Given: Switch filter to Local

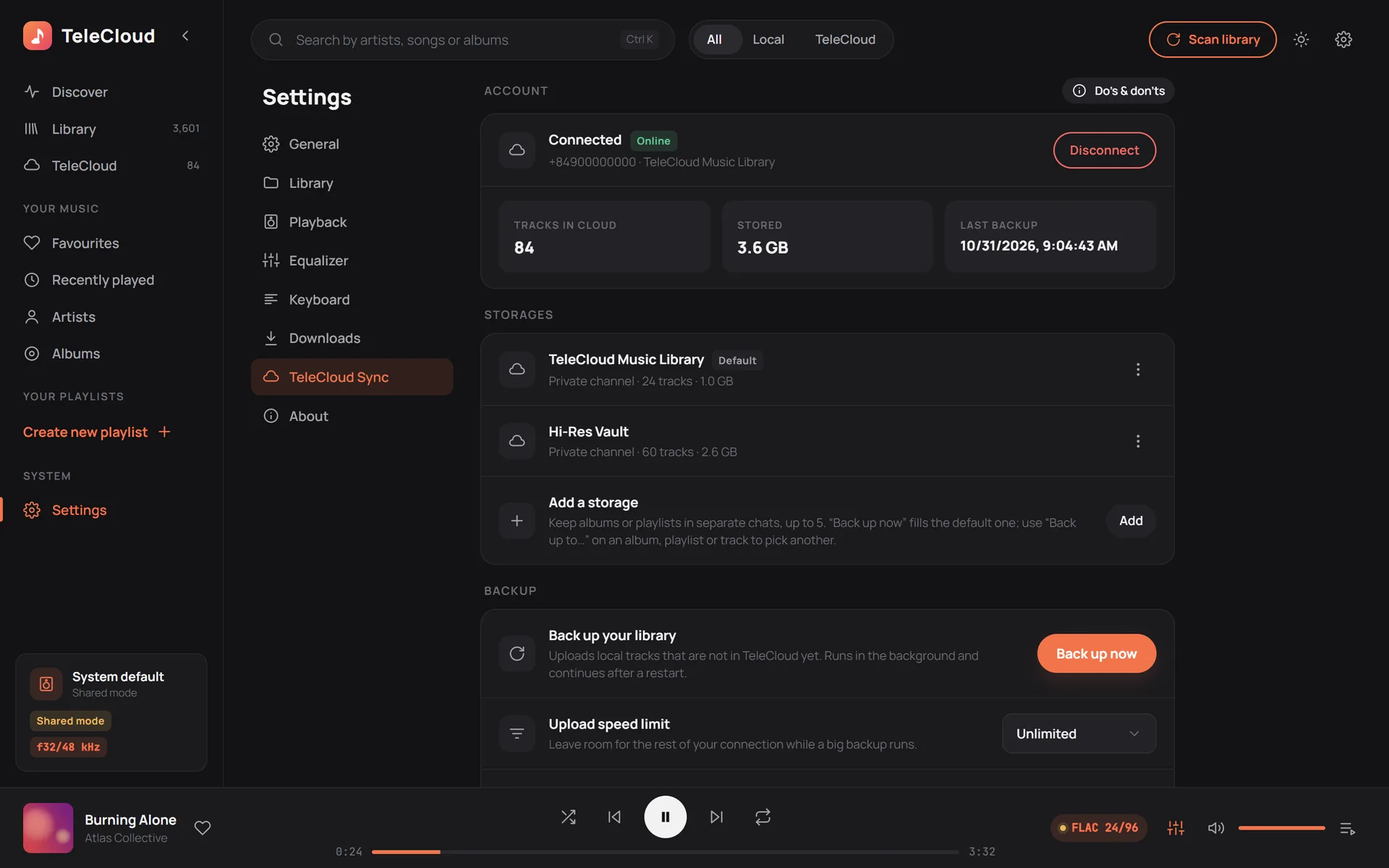Looking at the screenshot, I should 768,40.
